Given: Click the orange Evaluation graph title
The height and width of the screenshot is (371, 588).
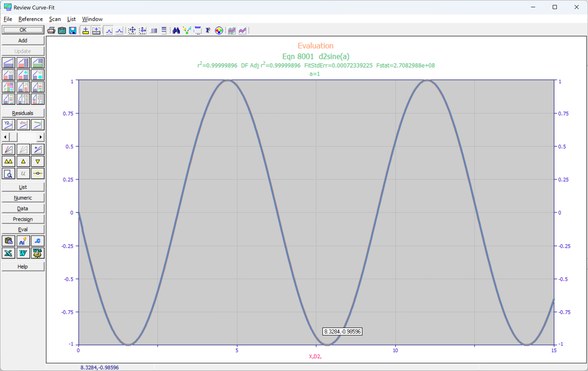Looking at the screenshot, I should click(x=315, y=46).
